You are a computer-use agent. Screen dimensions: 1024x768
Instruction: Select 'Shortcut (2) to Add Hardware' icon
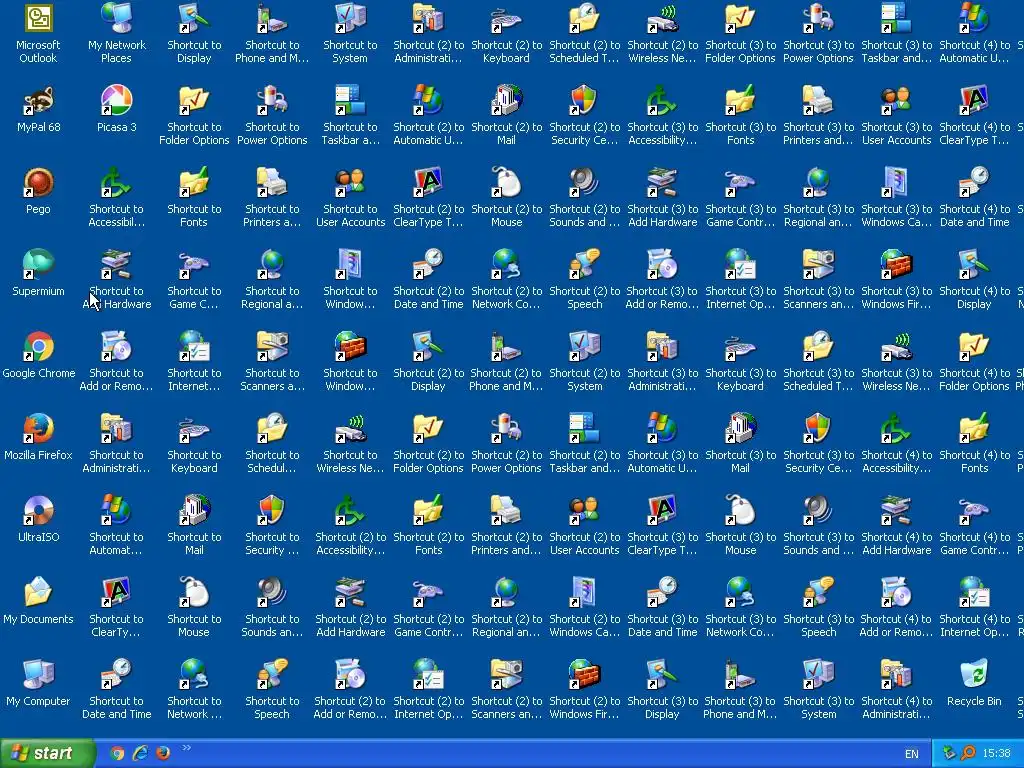point(350,607)
